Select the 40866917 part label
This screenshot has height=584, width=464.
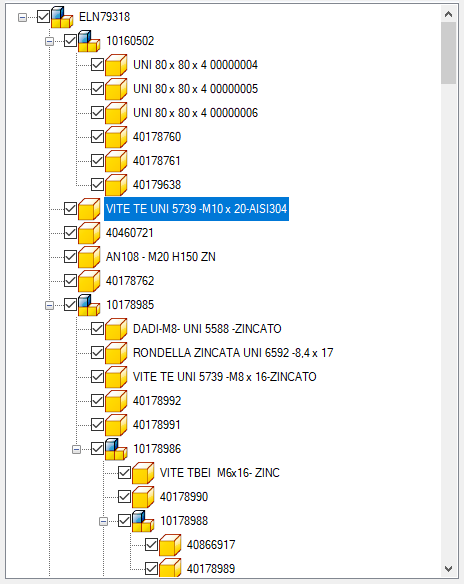(x=211, y=545)
